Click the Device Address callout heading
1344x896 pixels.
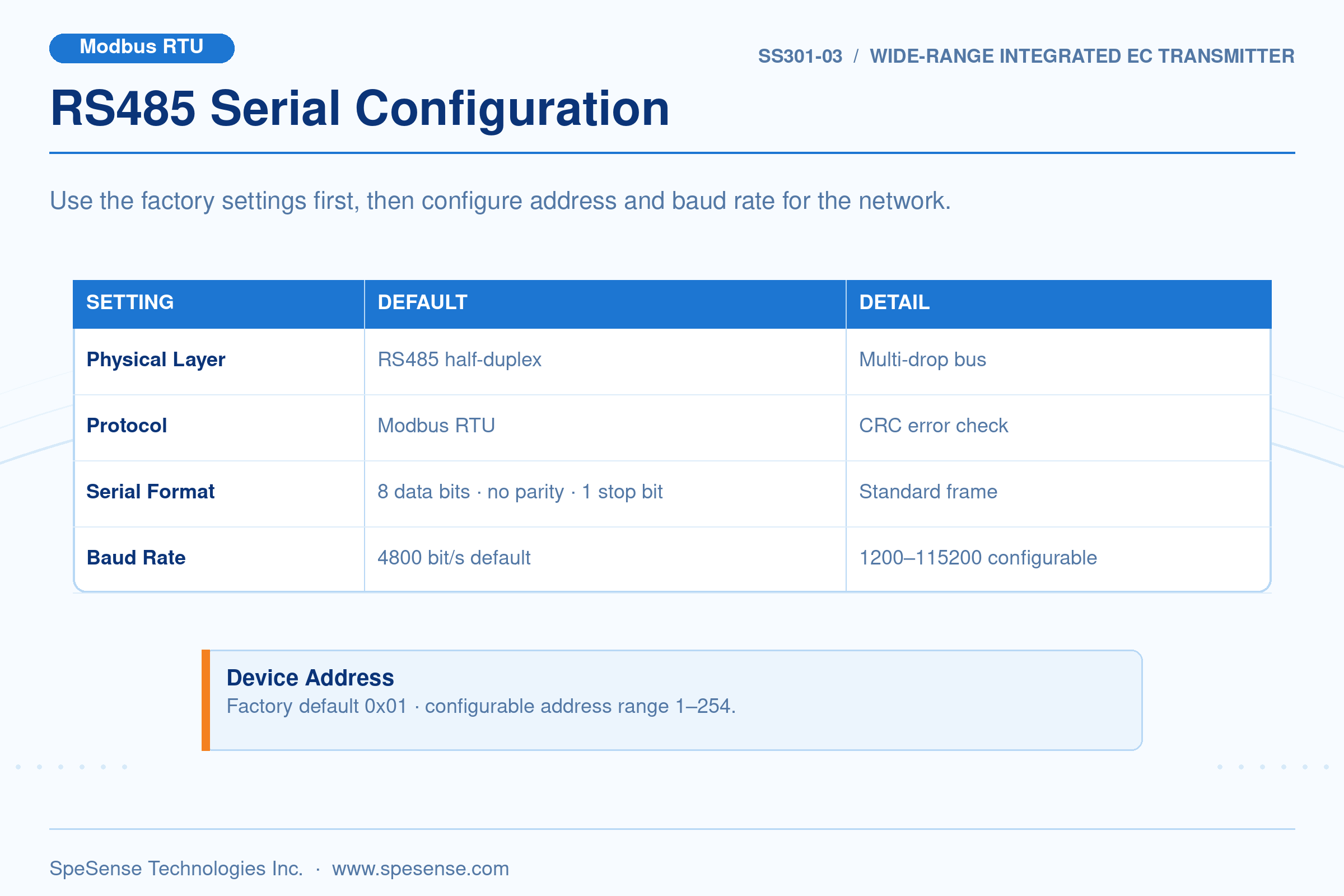[310, 678]
